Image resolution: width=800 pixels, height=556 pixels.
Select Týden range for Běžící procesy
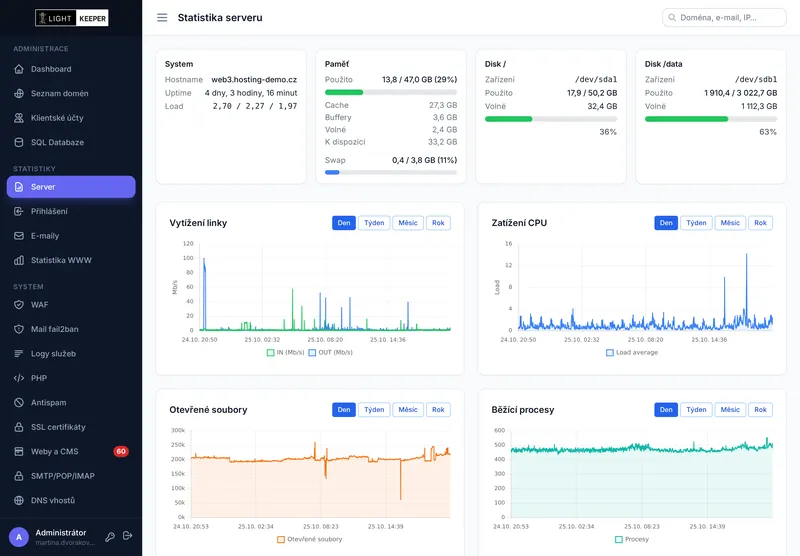[x=696, y=410]
